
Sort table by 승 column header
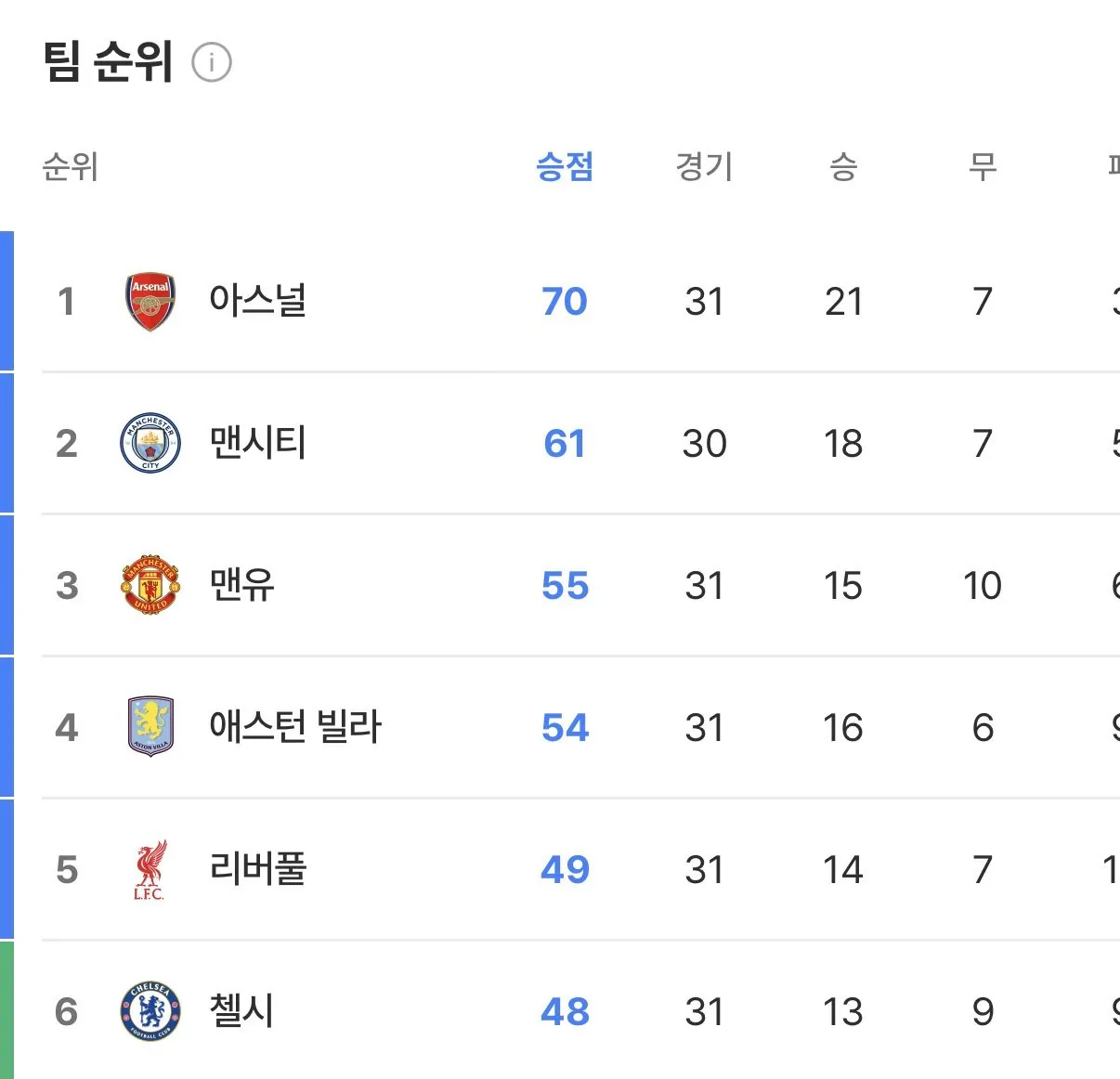click(843, 167)
